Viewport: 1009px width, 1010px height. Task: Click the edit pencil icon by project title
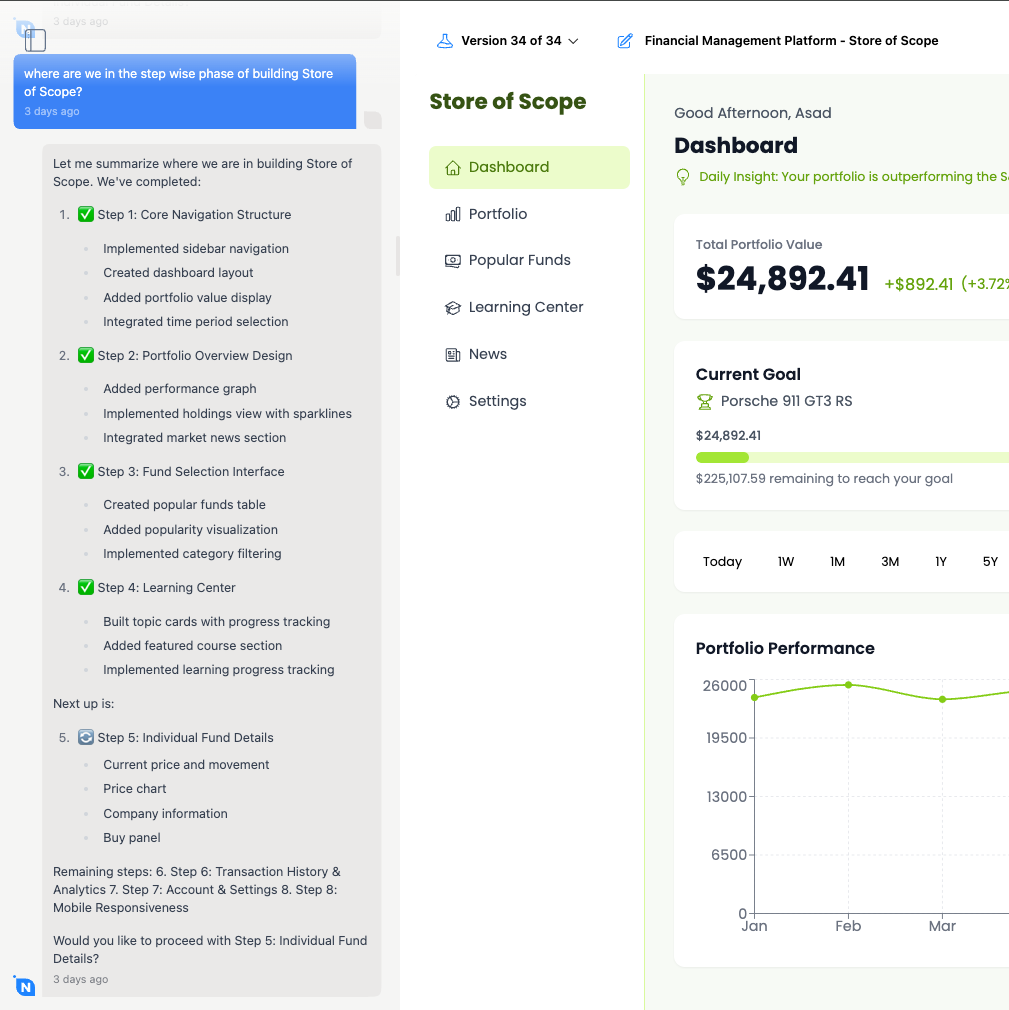point(625,41)
